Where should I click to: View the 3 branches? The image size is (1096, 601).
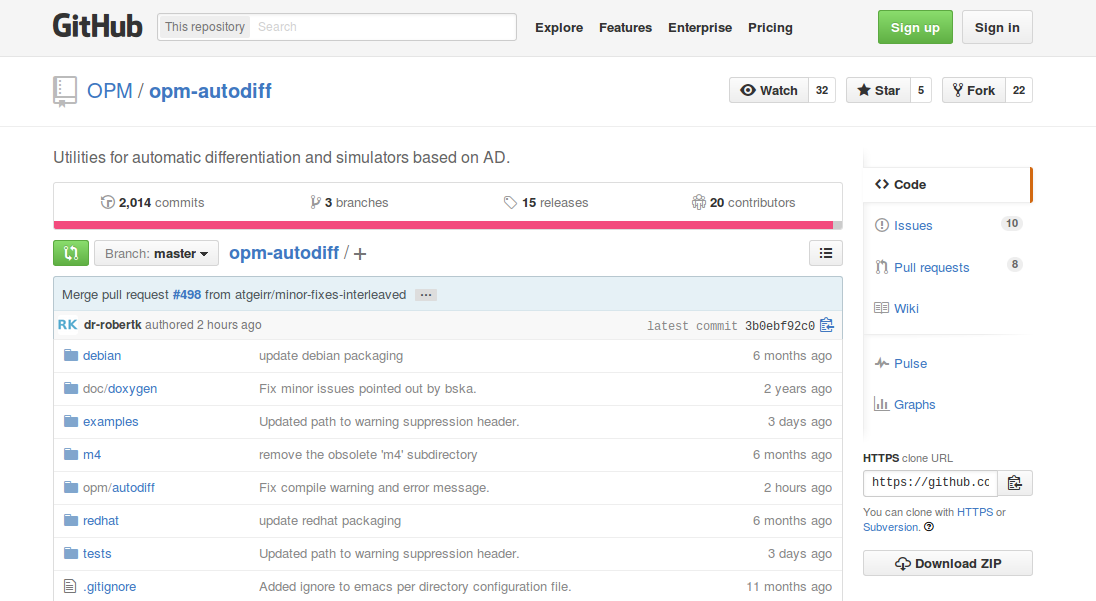(x=349, y=203)
